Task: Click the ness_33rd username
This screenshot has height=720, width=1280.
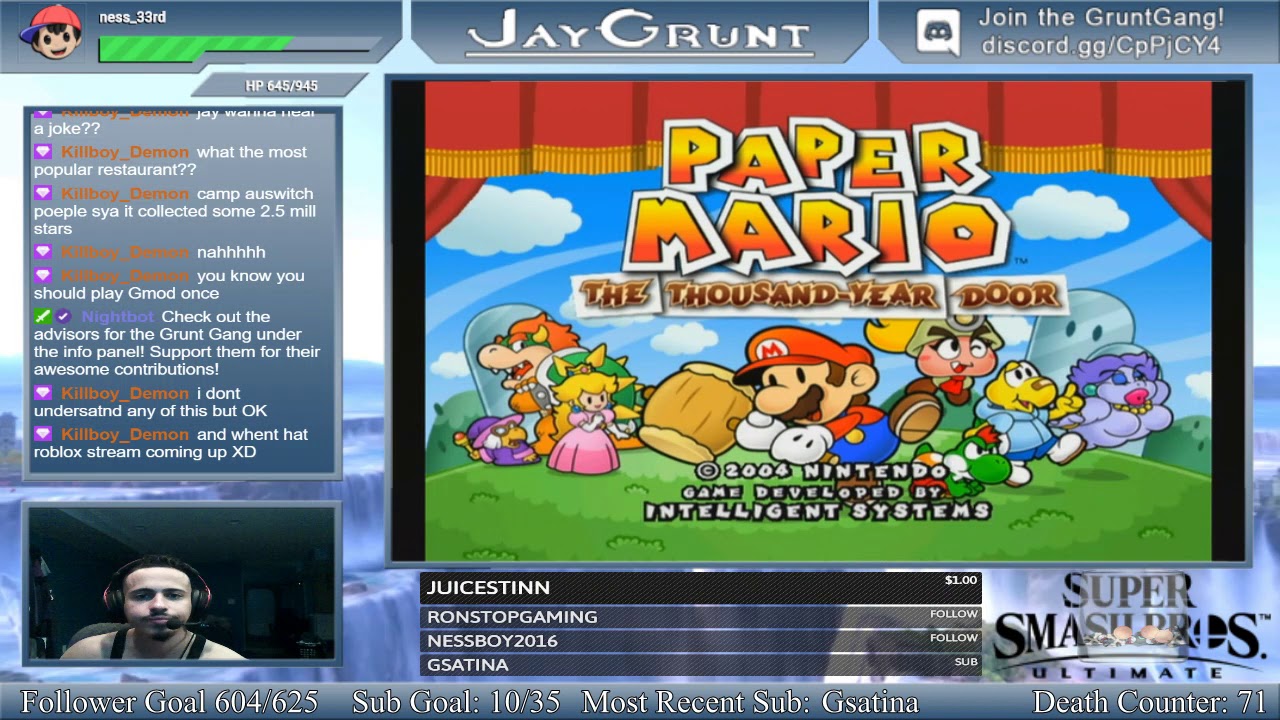Action: [x=132, y=17]
